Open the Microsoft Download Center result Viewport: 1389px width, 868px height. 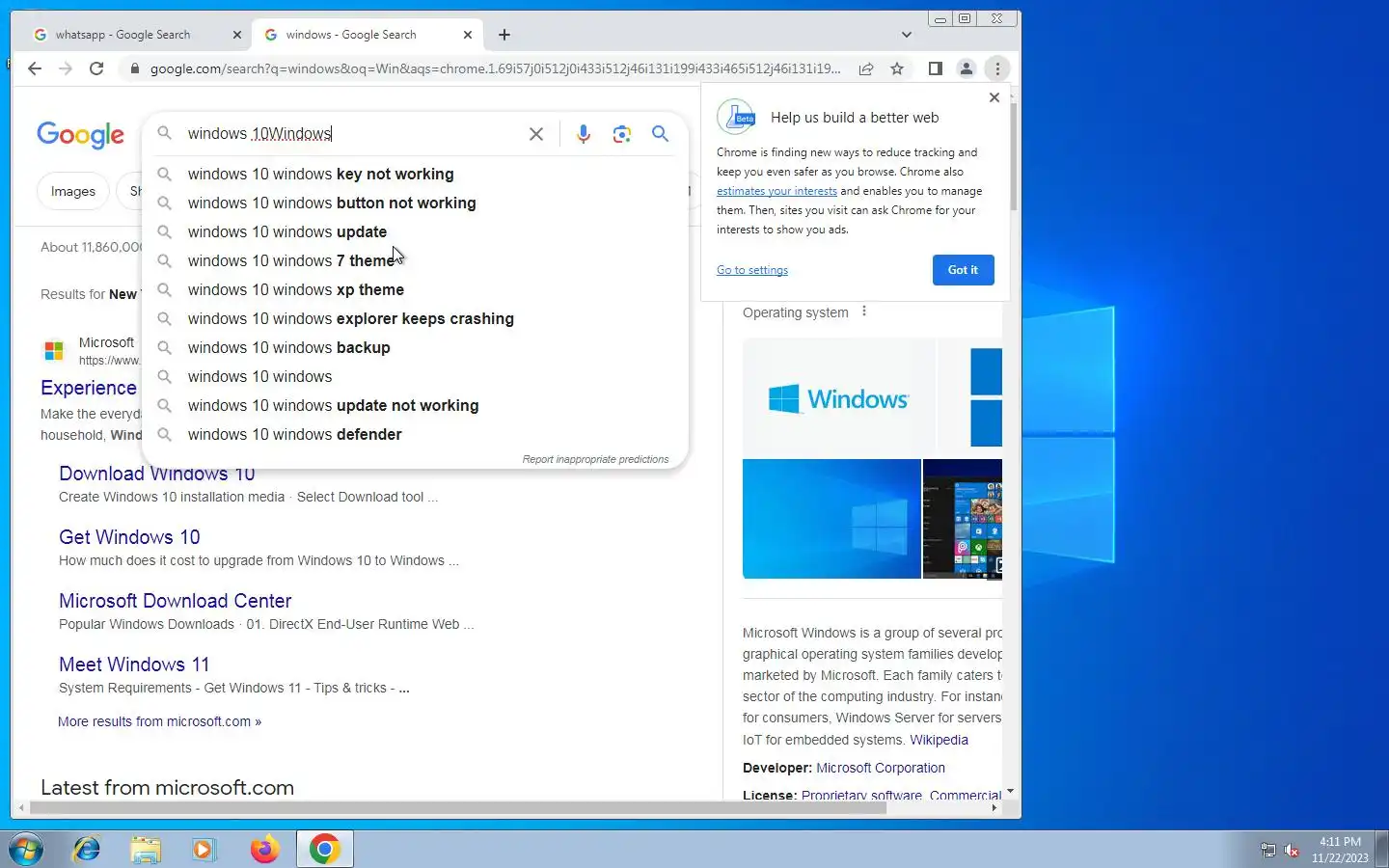[x=175, y=601]
